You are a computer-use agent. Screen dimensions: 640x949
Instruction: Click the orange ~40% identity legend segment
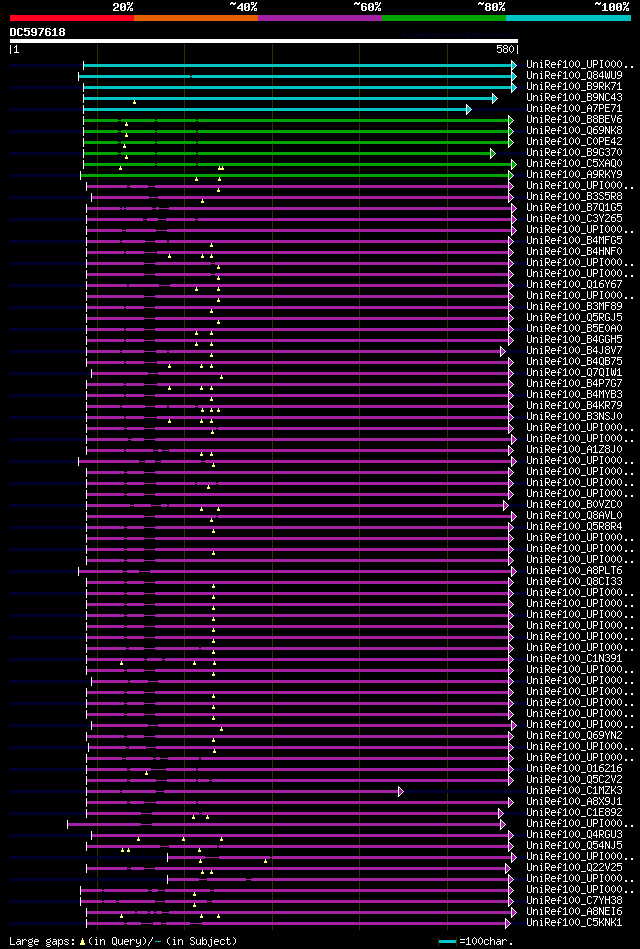(x=196, y=18)
